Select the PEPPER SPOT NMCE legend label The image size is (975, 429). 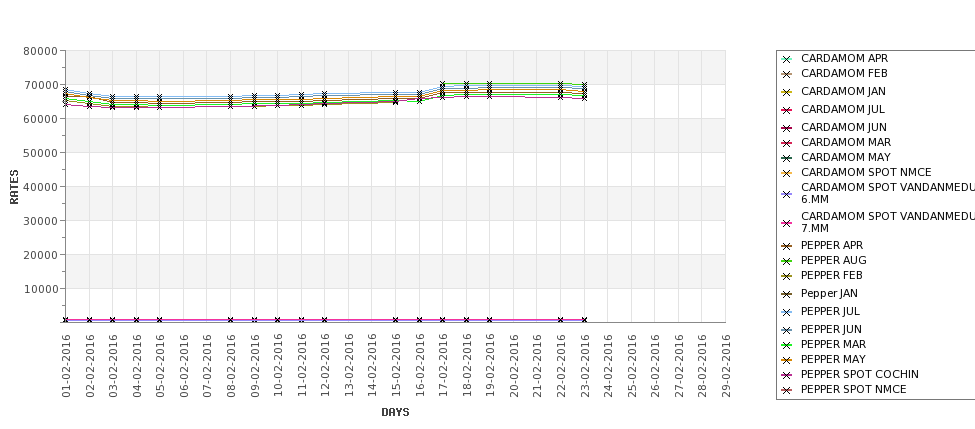pos(854,389)
